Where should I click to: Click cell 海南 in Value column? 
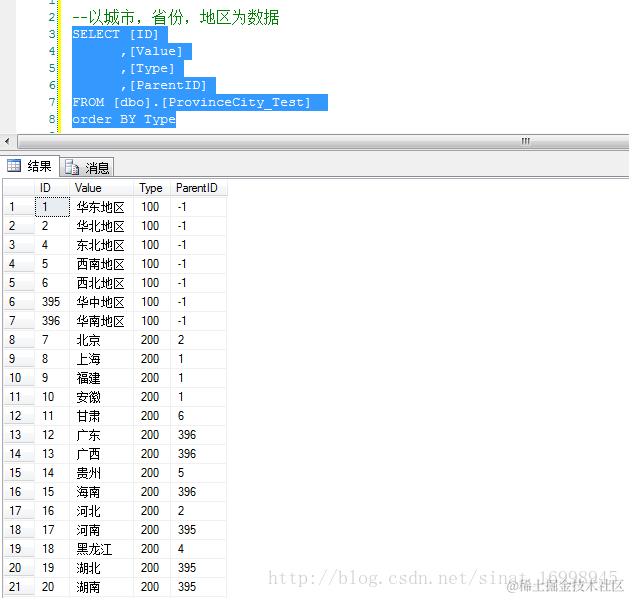[x=101, y=492]
